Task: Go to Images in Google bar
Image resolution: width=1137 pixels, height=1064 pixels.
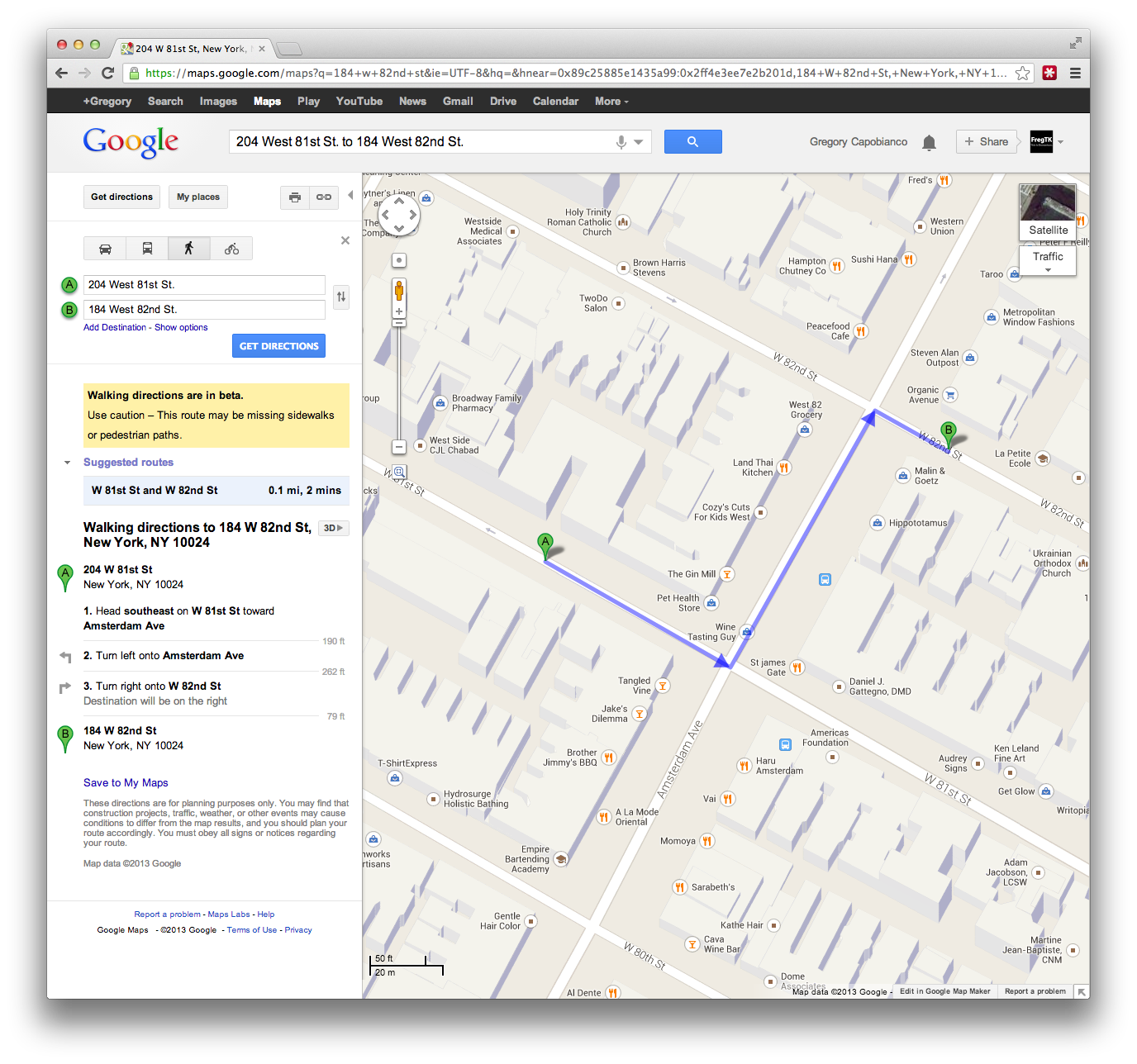Action: pyautogui.click(x=218, y=102)
